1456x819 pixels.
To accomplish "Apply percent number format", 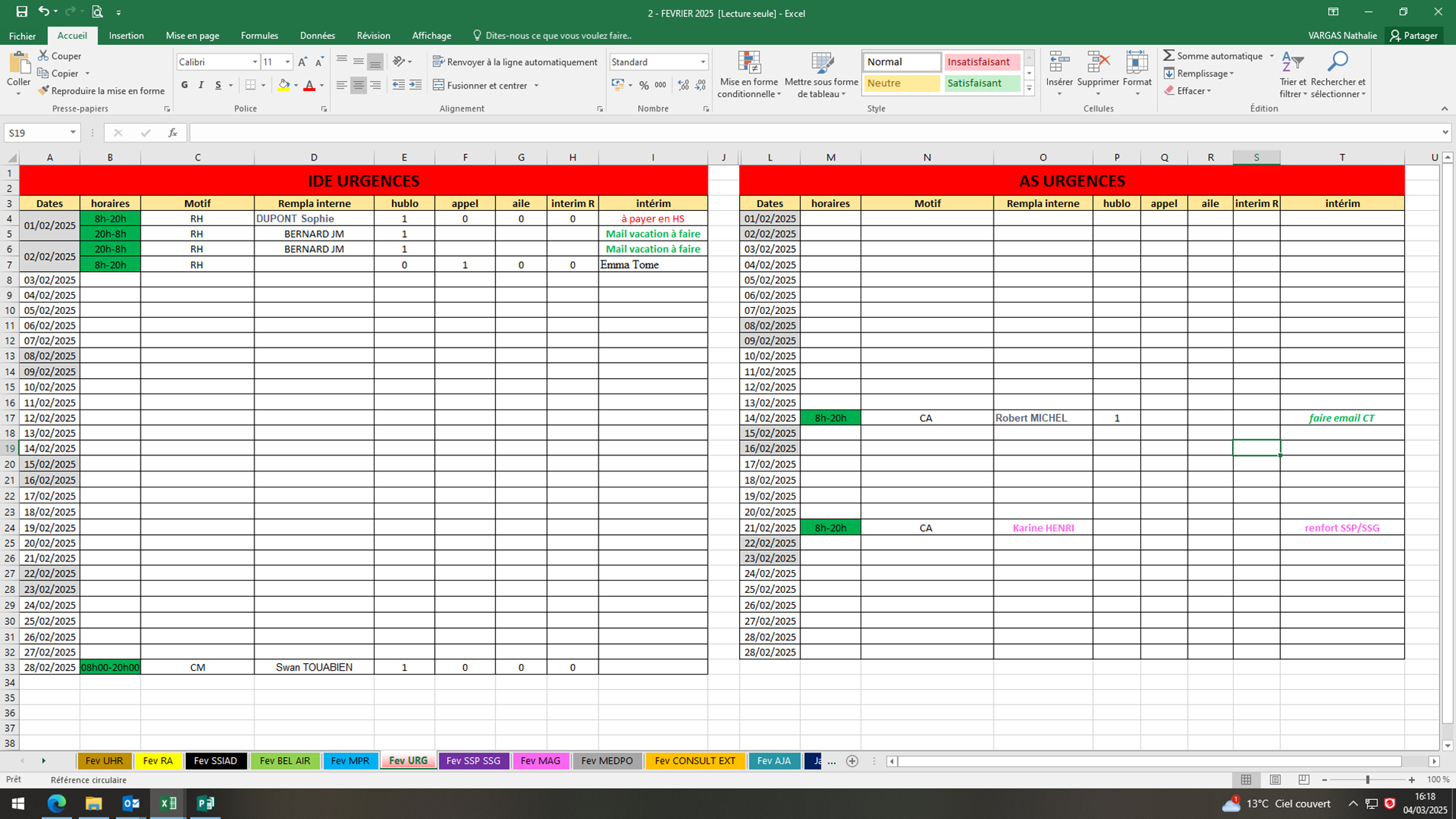I will [644, 86].
